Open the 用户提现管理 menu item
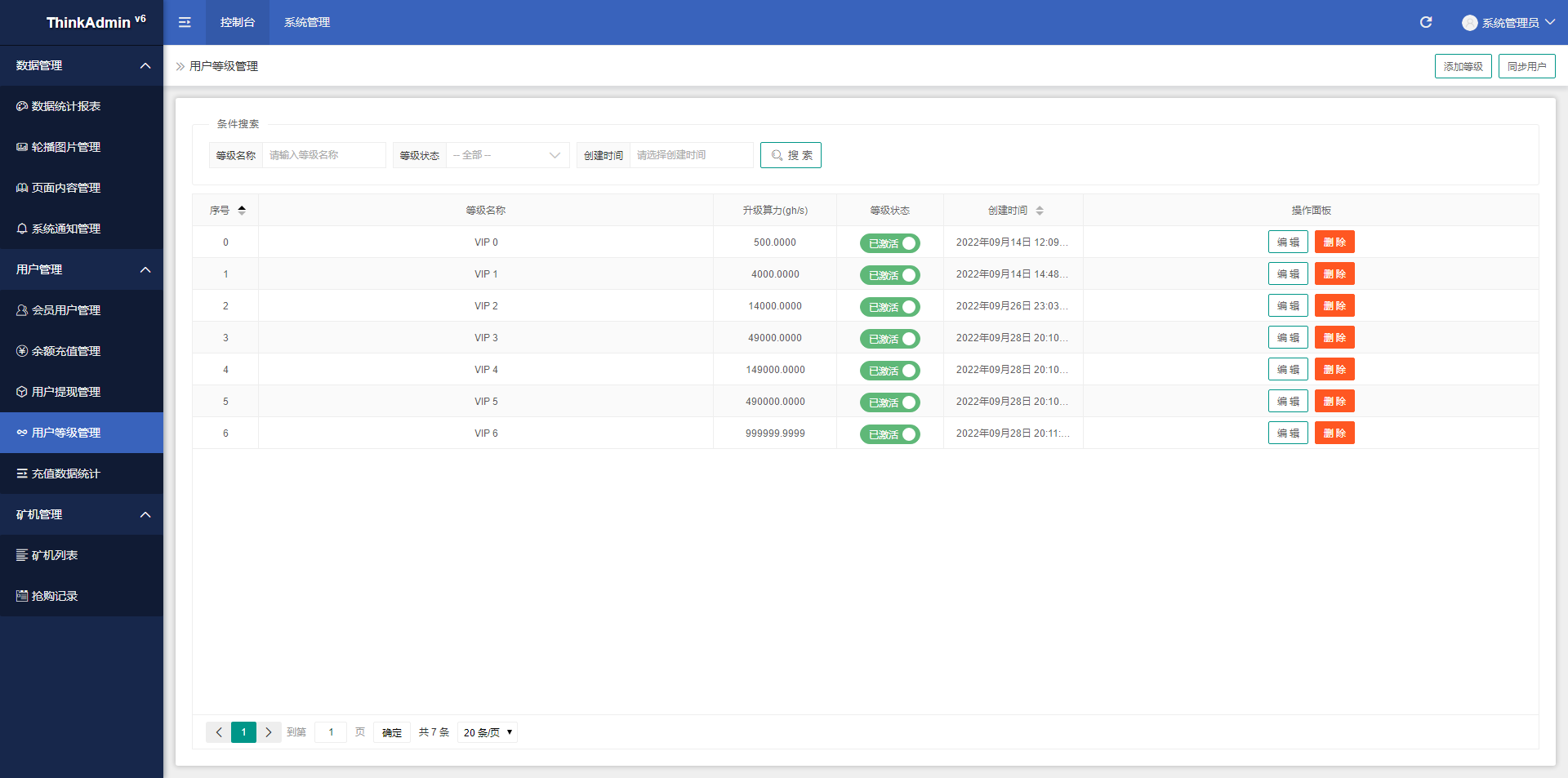Viewport: 1568px width, 778px height. pos(65,392)
